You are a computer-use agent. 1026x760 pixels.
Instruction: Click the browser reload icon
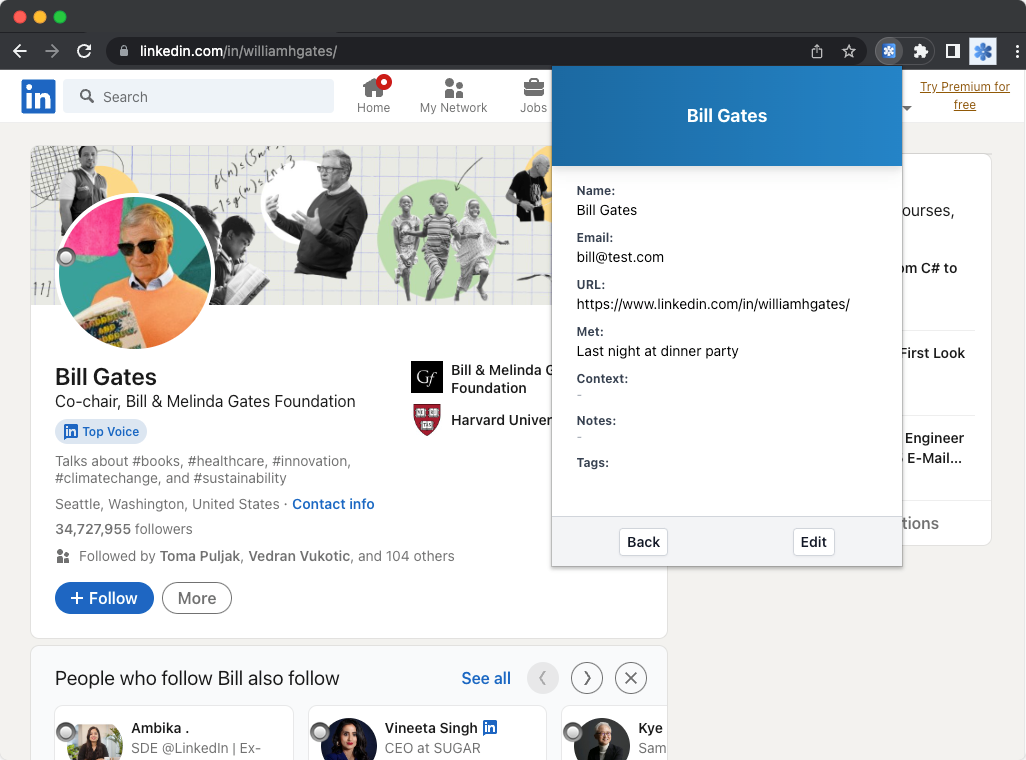click(84, 51)
